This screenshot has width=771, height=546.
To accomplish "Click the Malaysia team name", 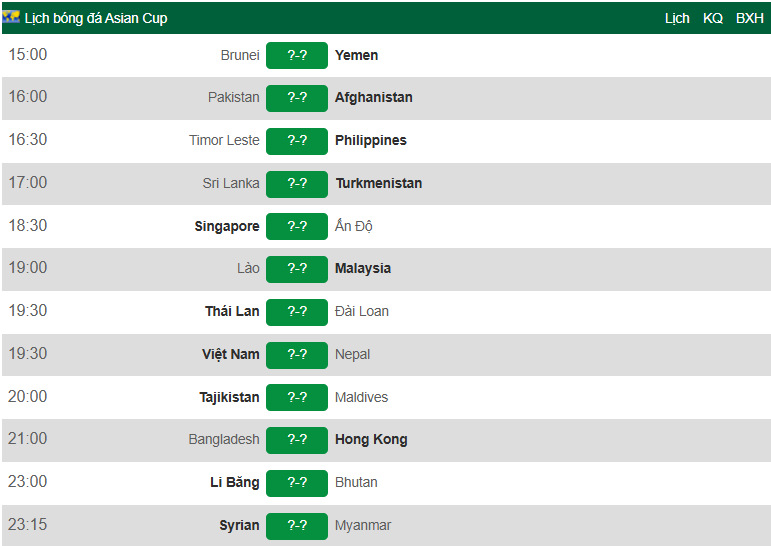I will 363,269.
